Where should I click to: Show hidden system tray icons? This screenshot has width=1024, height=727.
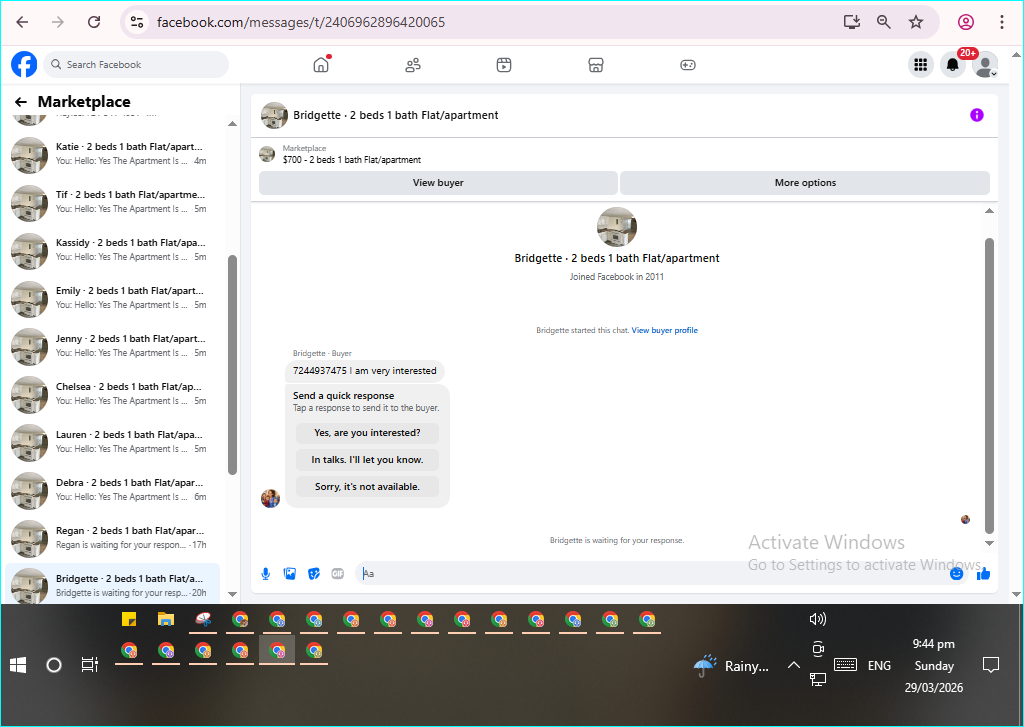(x=793, y=666)
